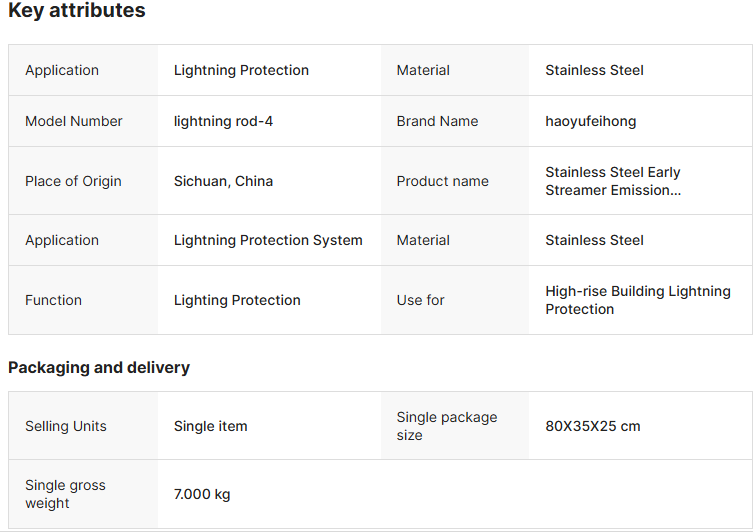Click the Lightning Protection System value
The height and width of the screenshot is (532, 753).
coord(268,240)
